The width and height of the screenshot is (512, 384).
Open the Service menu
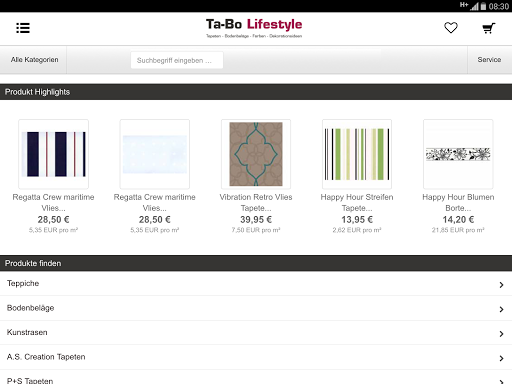[489, 60]
